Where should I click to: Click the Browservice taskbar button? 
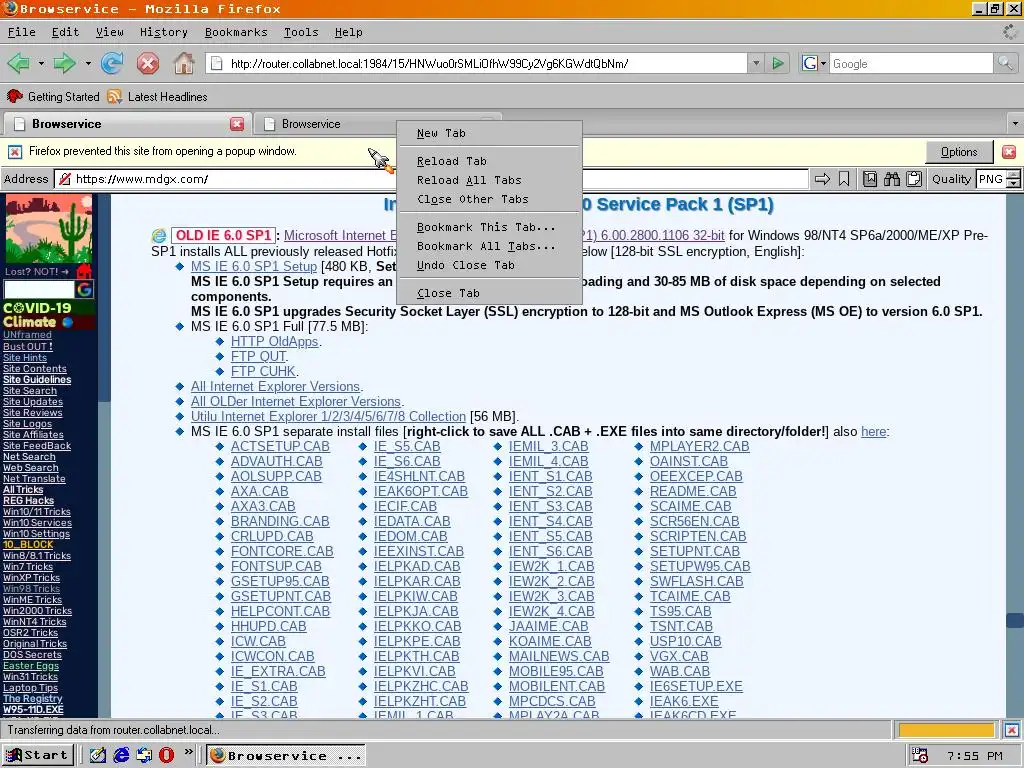click(286, 755)
